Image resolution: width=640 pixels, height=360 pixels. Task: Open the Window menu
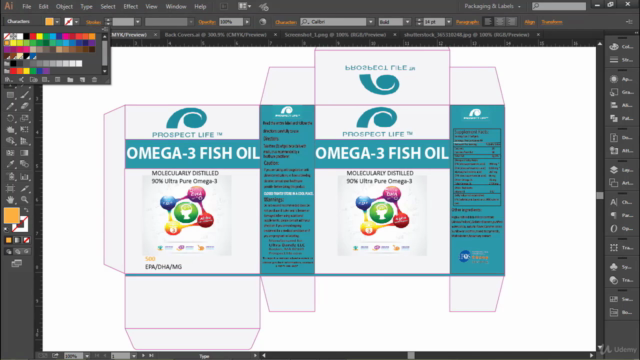click(176, 7)
